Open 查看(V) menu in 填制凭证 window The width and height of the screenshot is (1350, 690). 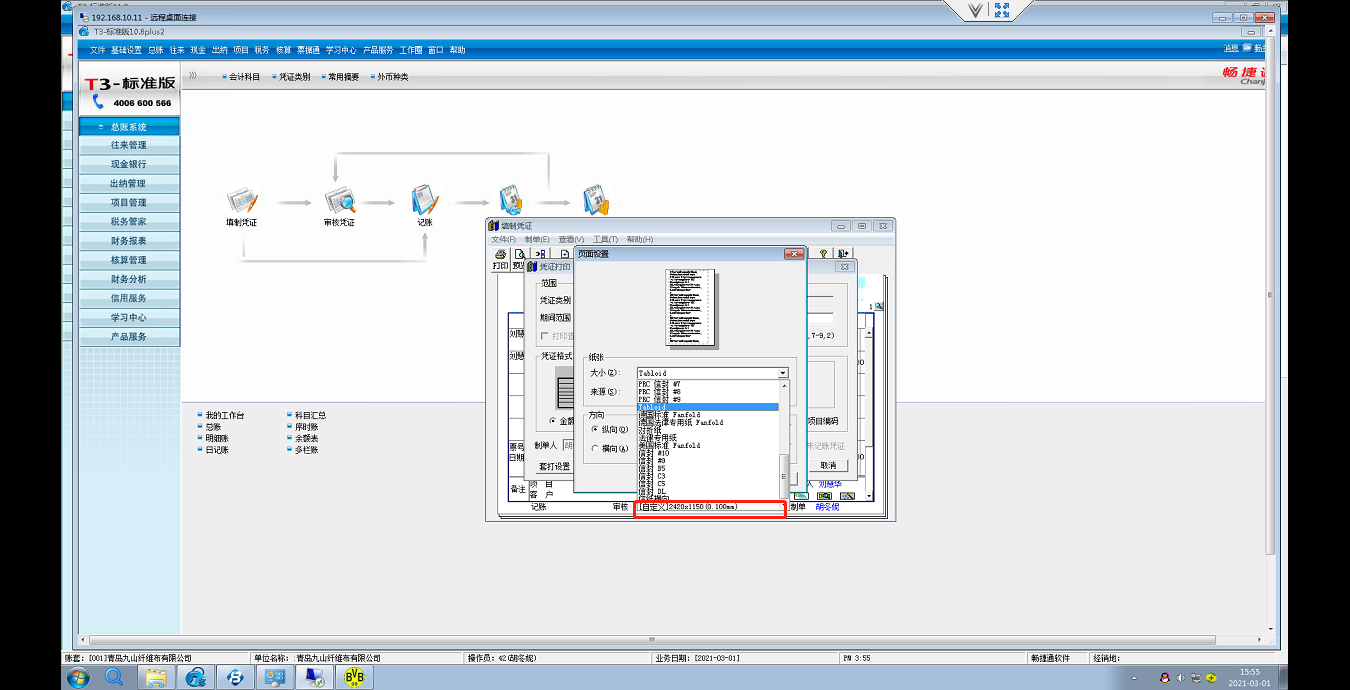572,240
